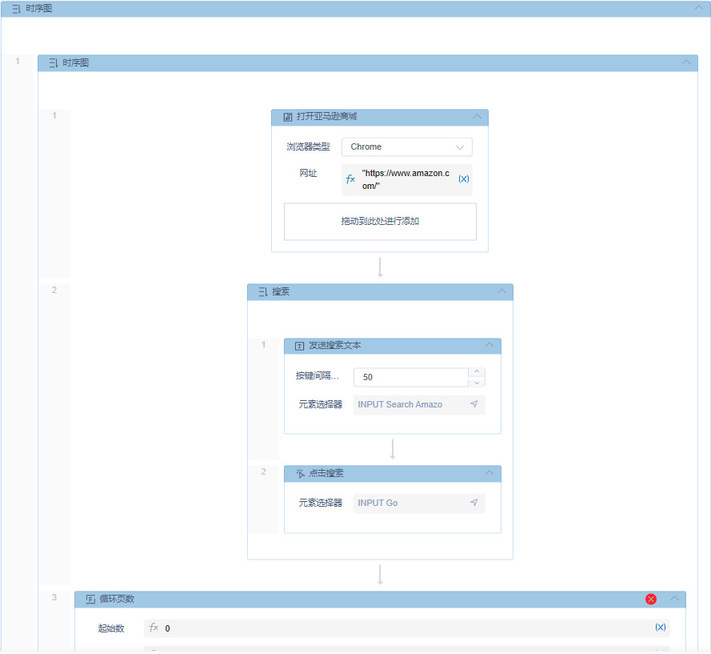Open the variable picker (x) for the URL field
This screenshot has width=711, height=654.
coord(463,179)
